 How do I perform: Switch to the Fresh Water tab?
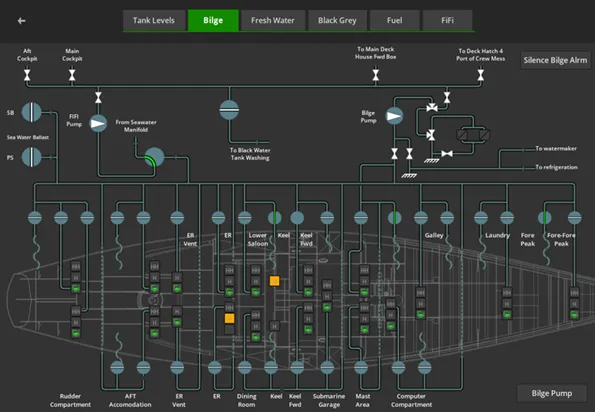pyautogui.click(x=272, y=20)
